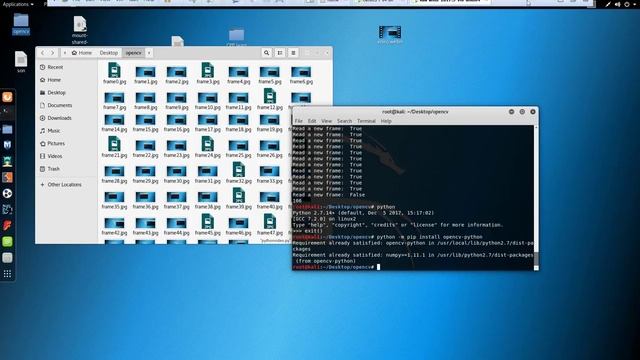Select frame28.jpg thumbnail
The width and height of the screenshot is (640, 360).
point(114,171)
